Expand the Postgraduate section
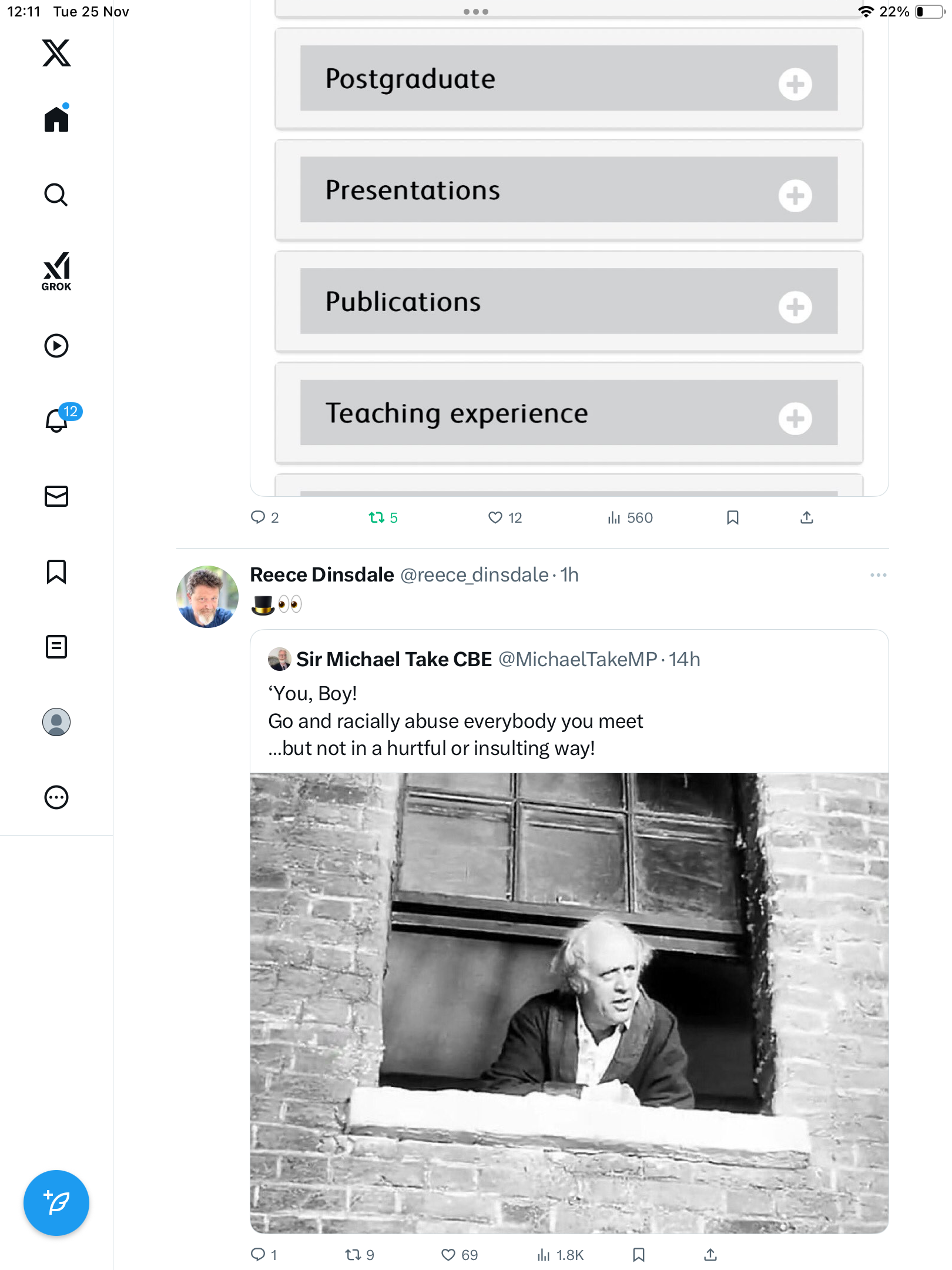952x1270 pixels. [x=795, y=85]
